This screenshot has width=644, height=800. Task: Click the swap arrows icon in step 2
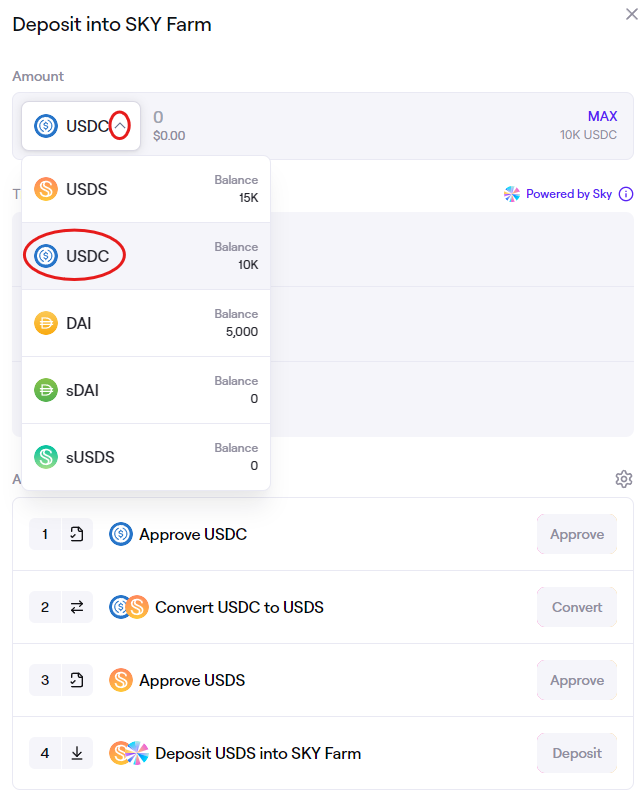[77, 607]
